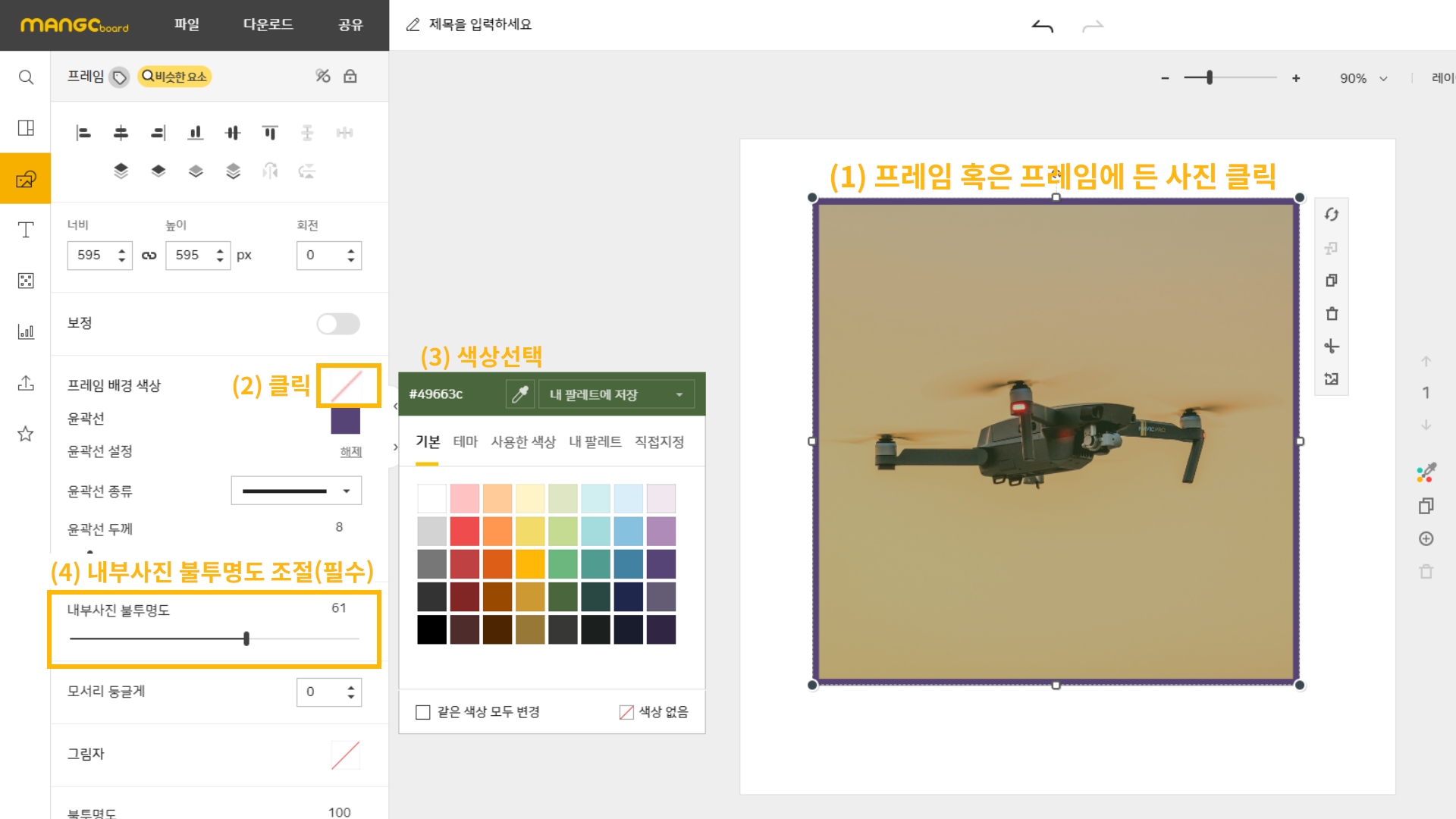The height and width of the screenshot is (819, 1456).
Task: Open the template layout sidebar icon
Action: (x=26, y=127)
